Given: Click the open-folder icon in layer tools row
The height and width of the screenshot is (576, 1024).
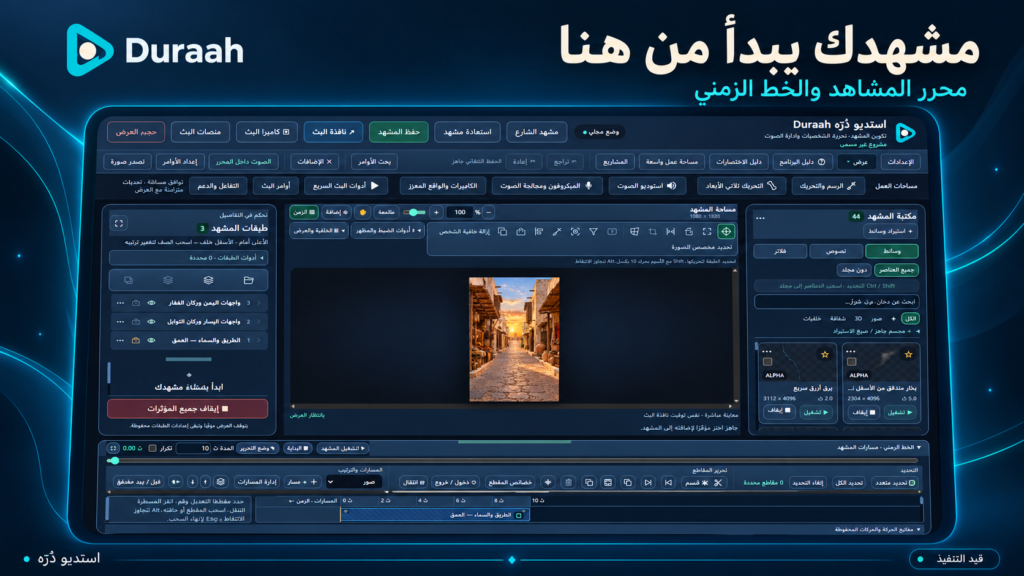Looking at the screenshot, I should [x=248, y=280].
